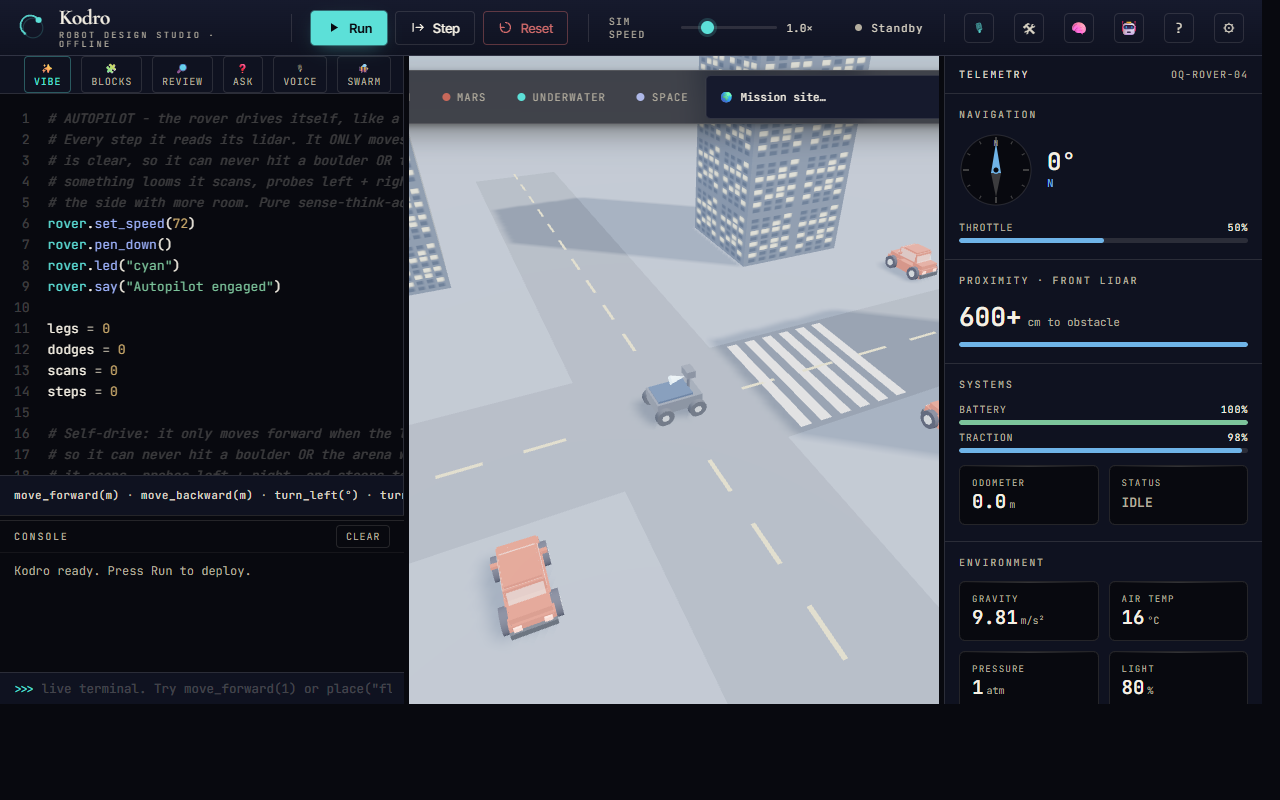Click the Air Temp 16 °C card
This screenshot has height=800, width=1280.
(x=1178, y=611)
